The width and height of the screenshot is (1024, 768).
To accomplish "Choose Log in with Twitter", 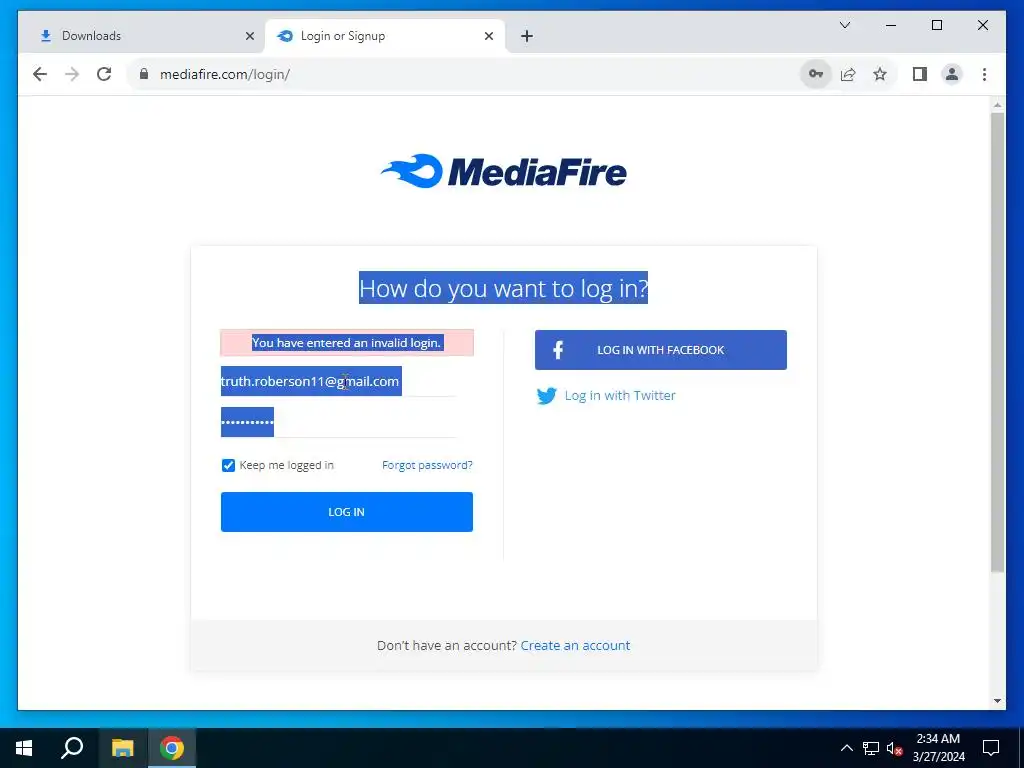I will pos(605,396).
